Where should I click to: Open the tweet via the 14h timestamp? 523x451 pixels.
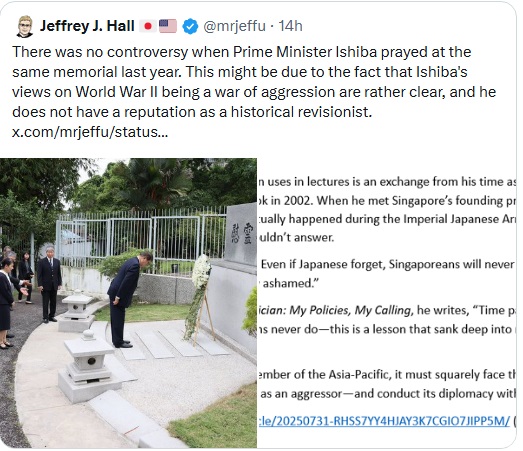[290, 26]
